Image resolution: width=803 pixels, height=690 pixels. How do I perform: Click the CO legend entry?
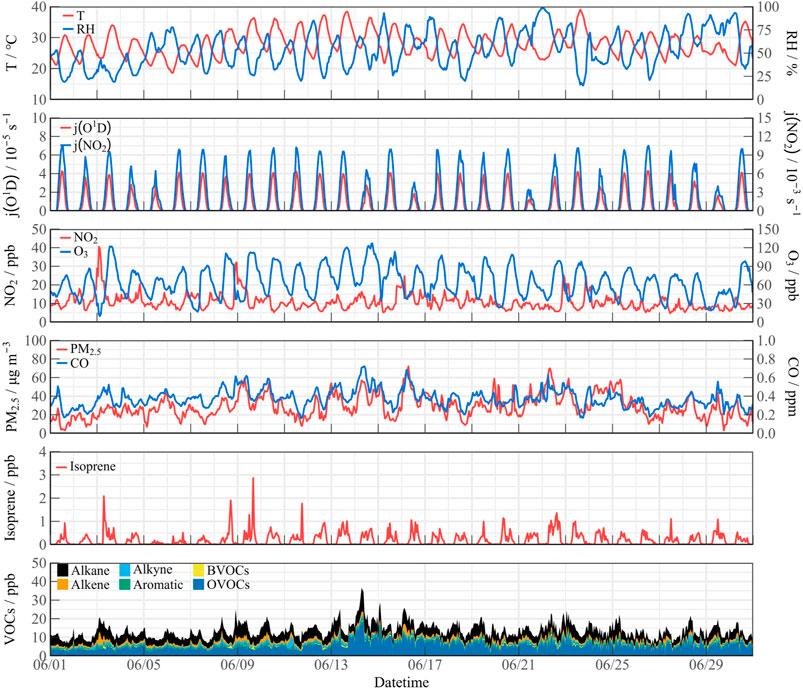(72, 363)
